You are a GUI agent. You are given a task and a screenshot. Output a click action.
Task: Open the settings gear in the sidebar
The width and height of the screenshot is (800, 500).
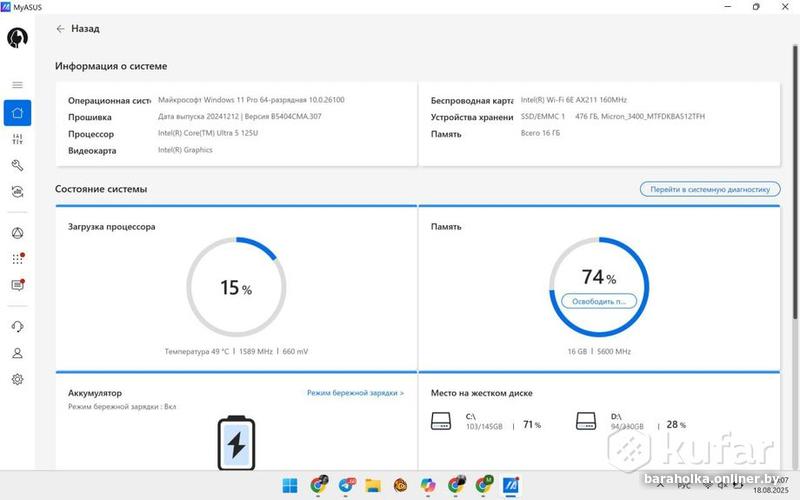pyautogui.click(x=17, y=379)
